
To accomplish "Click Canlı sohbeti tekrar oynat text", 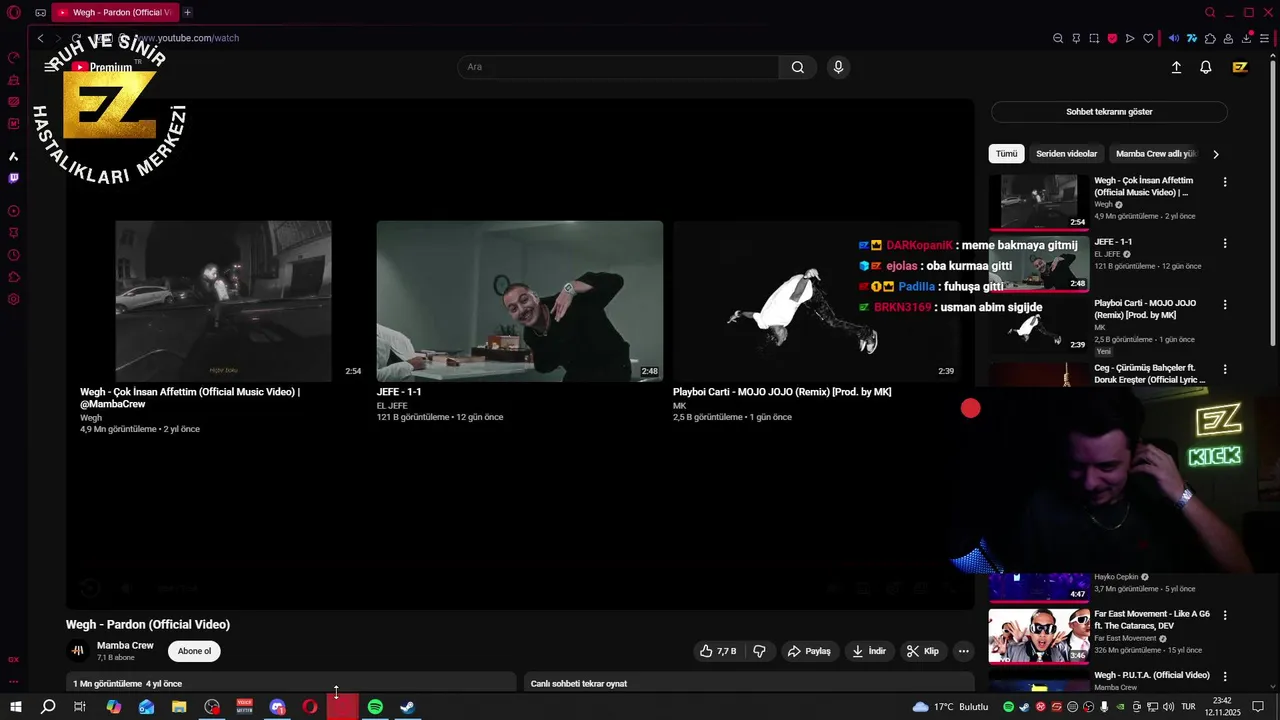I will 579,684.
